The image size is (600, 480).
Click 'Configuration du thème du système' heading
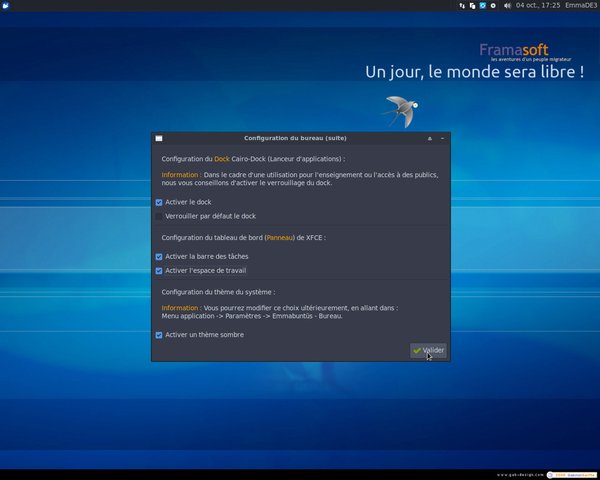pyautogui.click(x=218, y=292)
